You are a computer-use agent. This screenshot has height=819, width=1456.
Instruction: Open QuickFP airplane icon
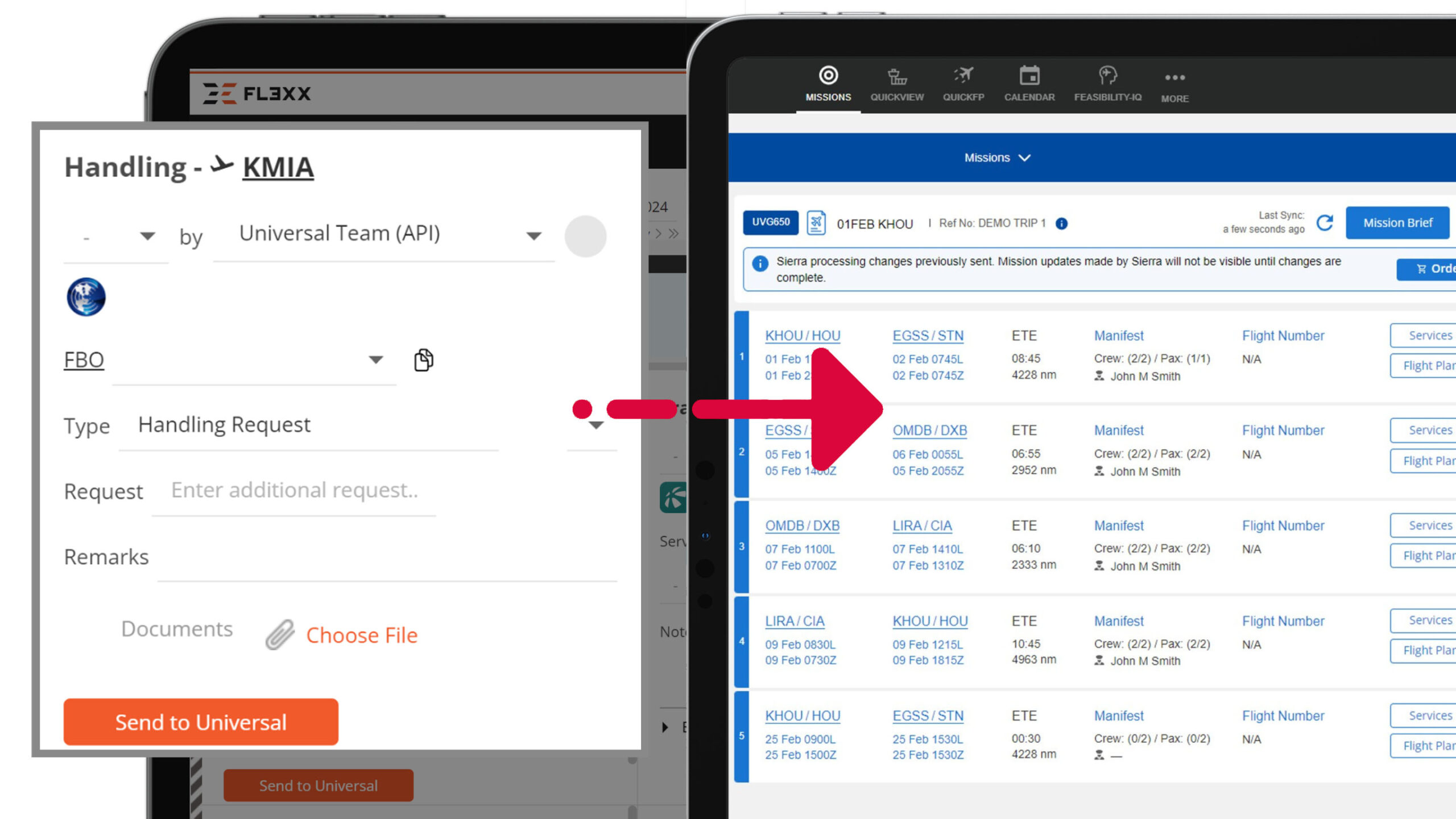click(x=963, y=76)
